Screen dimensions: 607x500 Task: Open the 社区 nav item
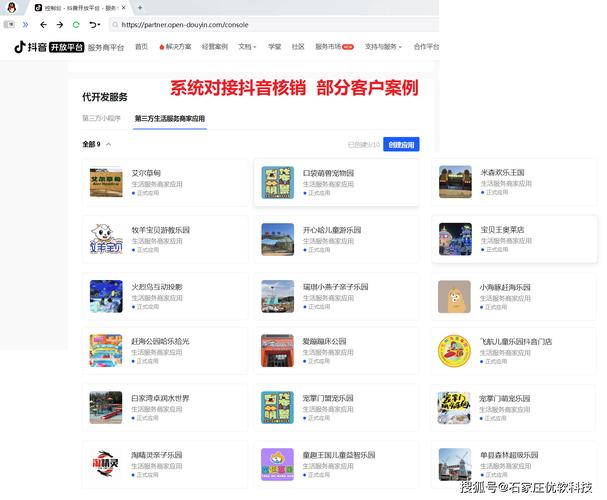tap(298, 47)
